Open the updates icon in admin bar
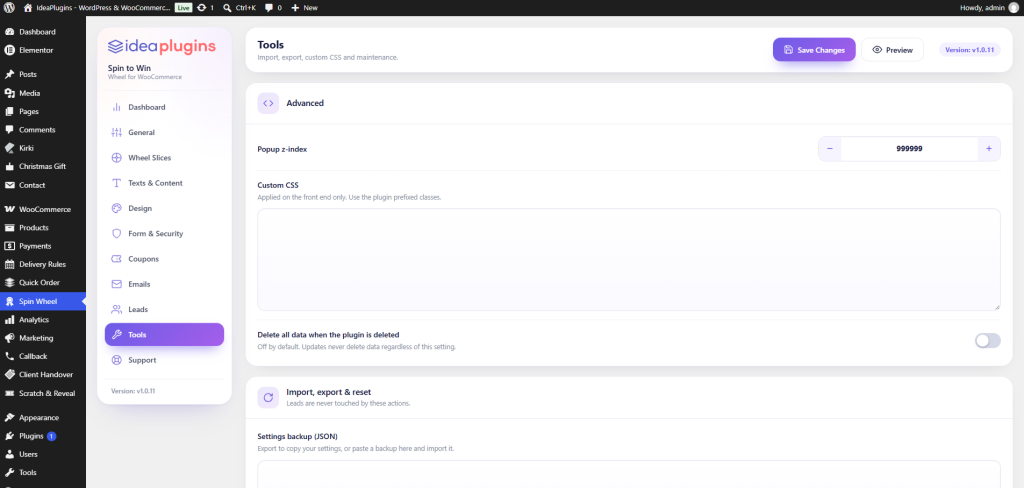This screenshot has width=1024, height=488. 206,8
